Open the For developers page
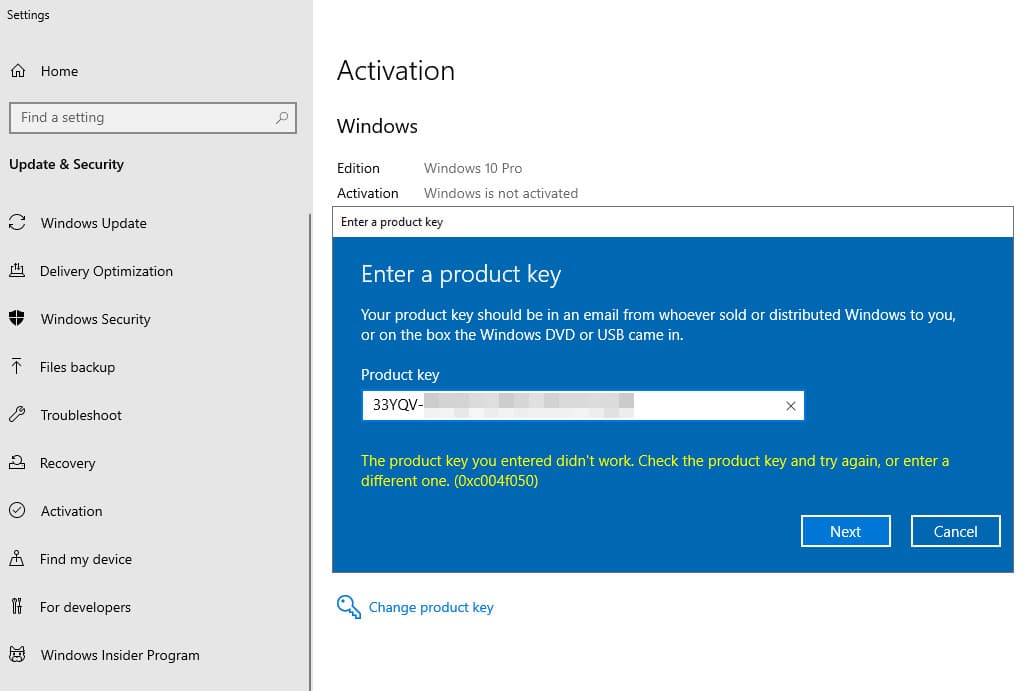The width and height of the screenshot is (1024, 691). 85,607
